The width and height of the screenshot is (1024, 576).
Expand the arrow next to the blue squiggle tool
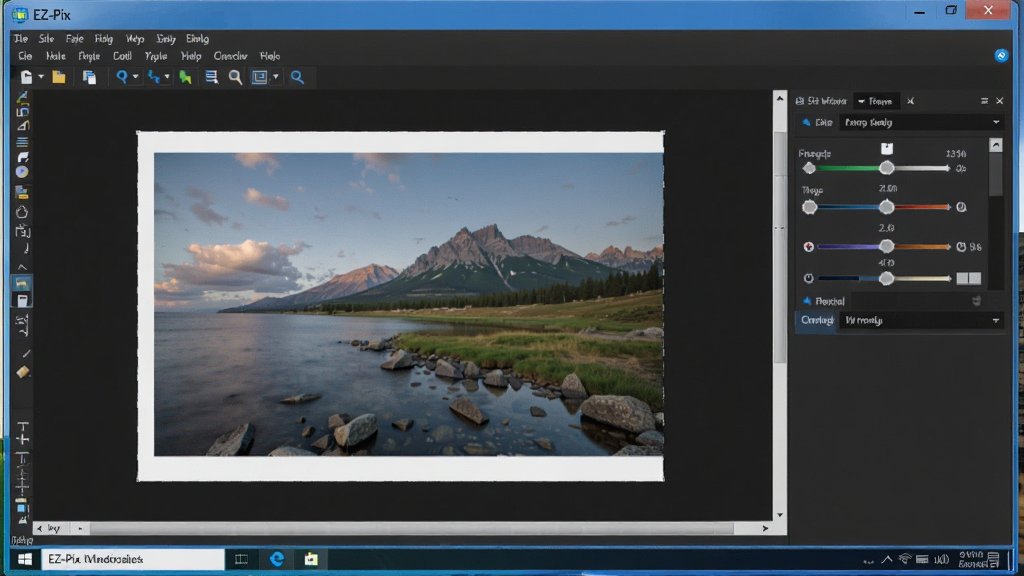point(167,77)
